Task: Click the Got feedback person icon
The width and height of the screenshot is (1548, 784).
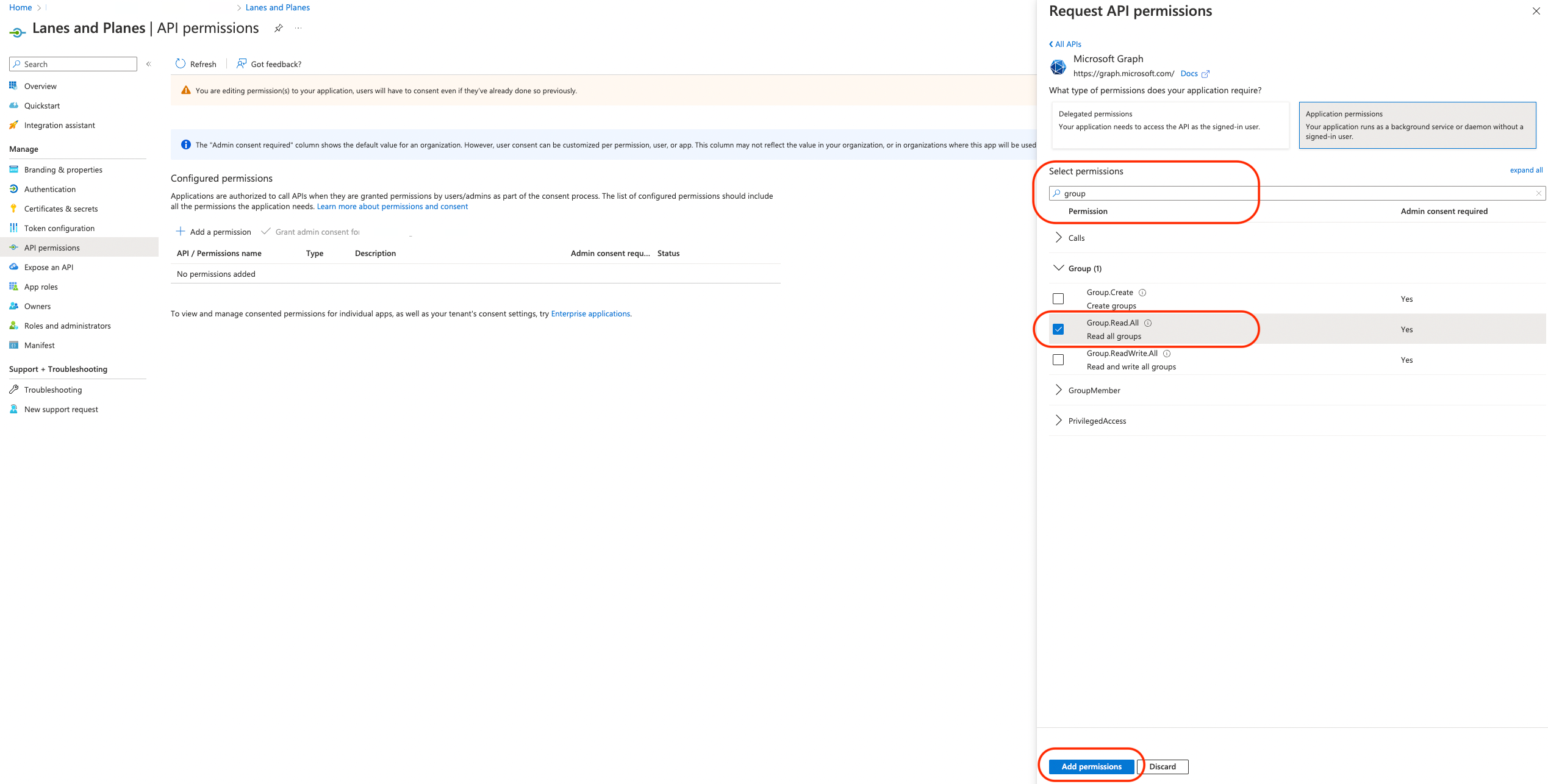Action: 242,63
